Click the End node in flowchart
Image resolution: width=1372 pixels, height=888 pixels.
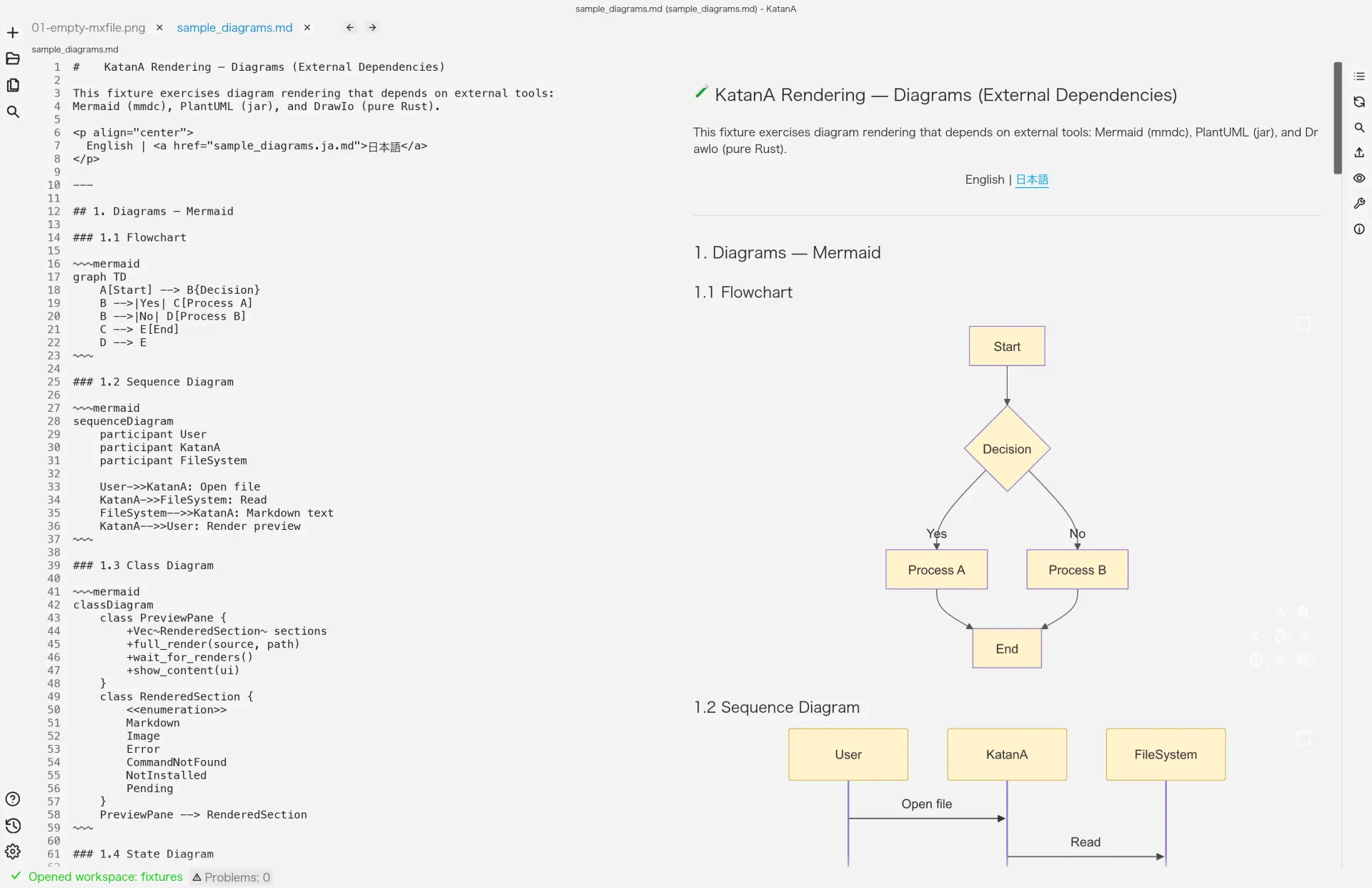(x=1007, y=648)
